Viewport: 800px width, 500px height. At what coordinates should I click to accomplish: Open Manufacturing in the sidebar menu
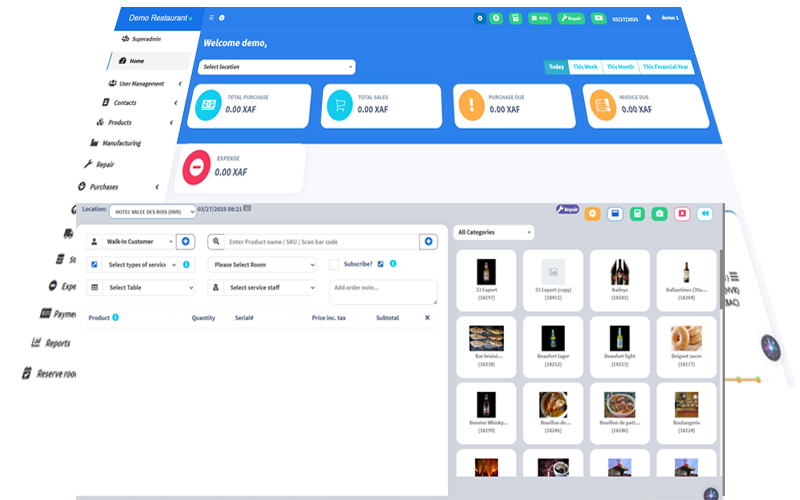(121, 143)
